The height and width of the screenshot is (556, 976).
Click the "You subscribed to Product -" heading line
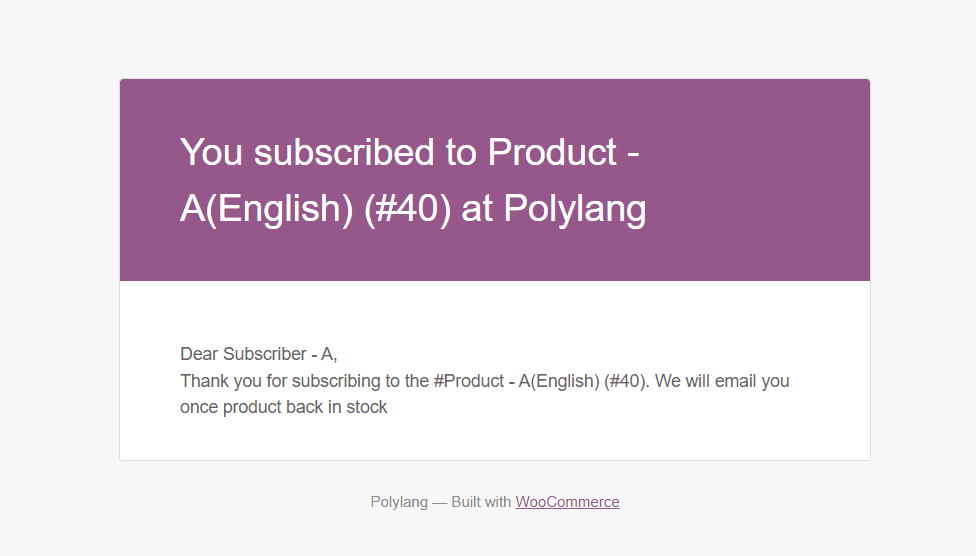[x=410, y=153]
